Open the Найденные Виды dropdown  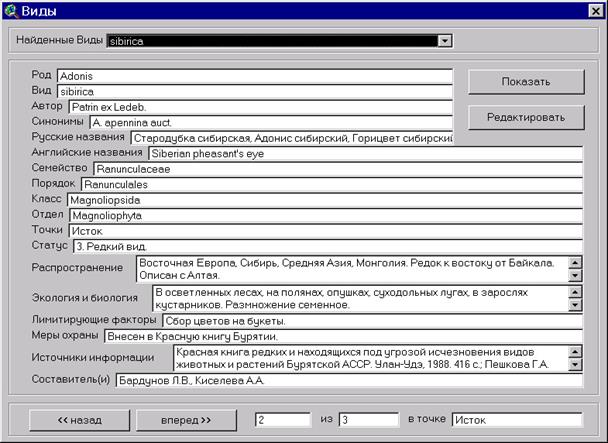point(445,41)
